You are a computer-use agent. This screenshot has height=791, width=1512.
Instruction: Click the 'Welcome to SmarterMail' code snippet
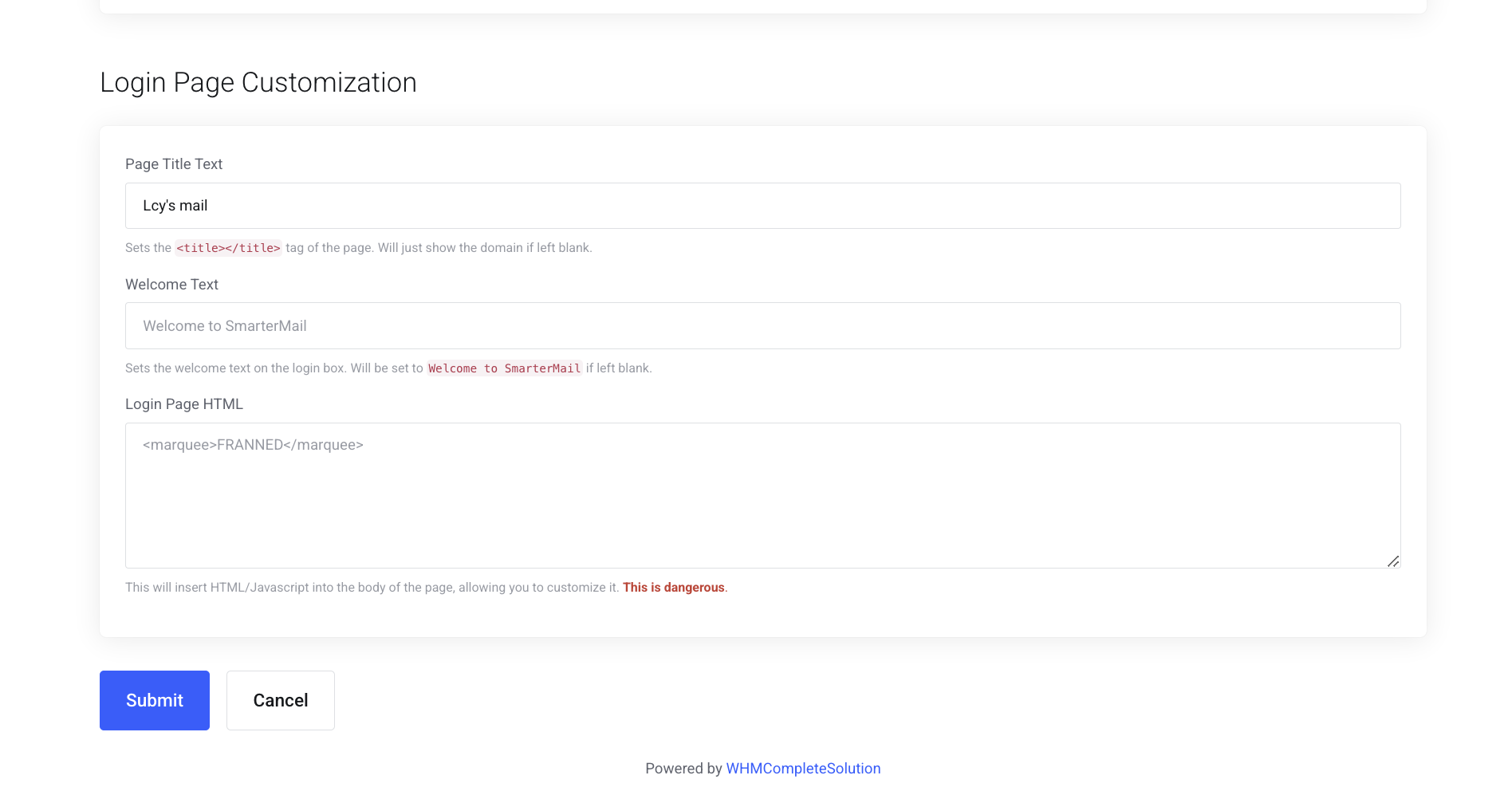click(504, 368)
